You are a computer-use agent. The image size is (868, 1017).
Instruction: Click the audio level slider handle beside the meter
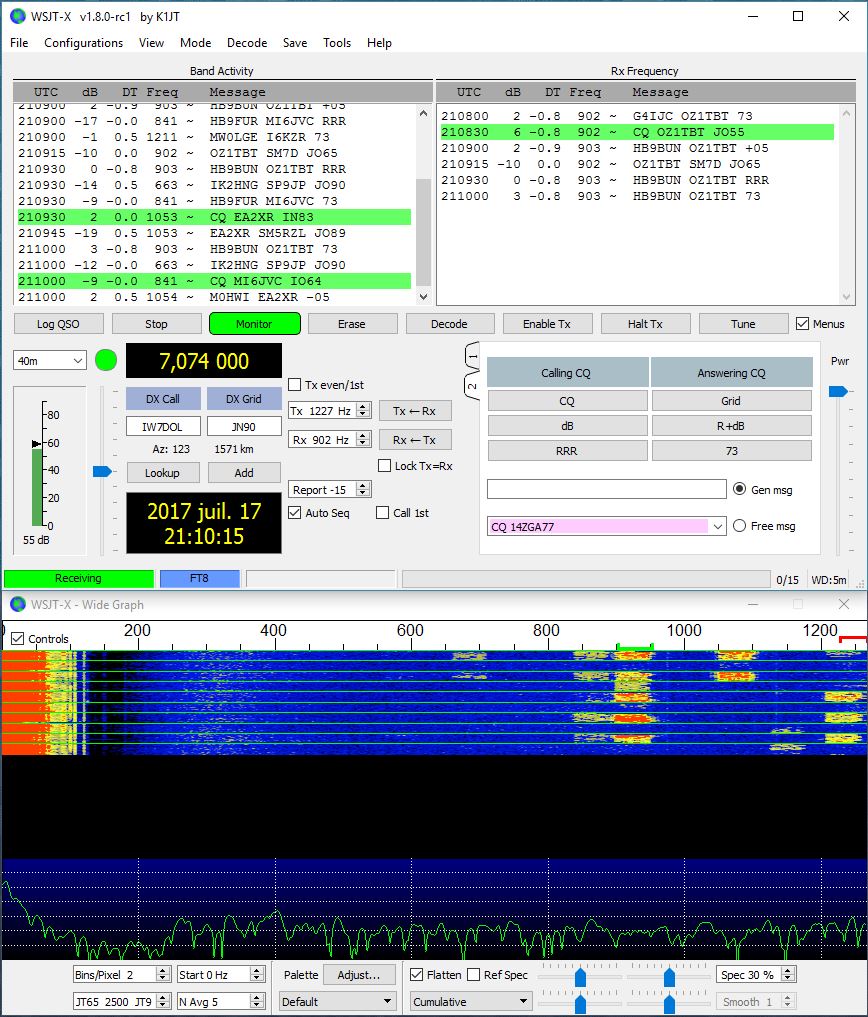(x=102, y=471)
